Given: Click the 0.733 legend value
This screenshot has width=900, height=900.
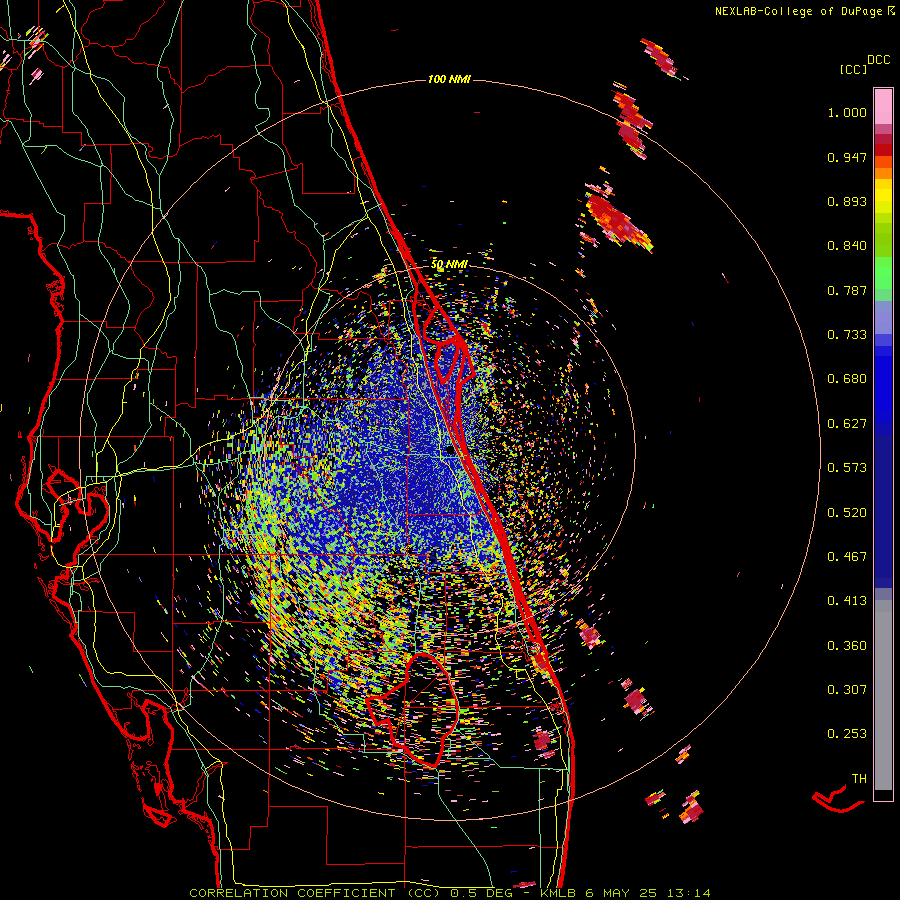Looking at the screenshot, I should pos(847,335).
